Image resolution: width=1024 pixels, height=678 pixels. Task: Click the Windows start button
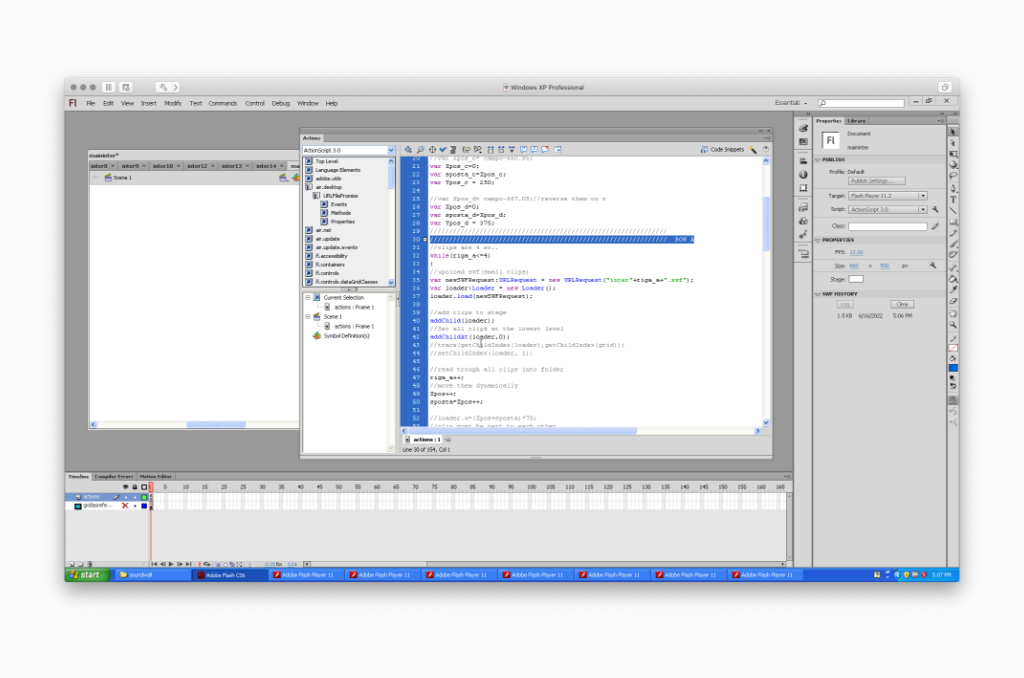click(x=86, y=575)
